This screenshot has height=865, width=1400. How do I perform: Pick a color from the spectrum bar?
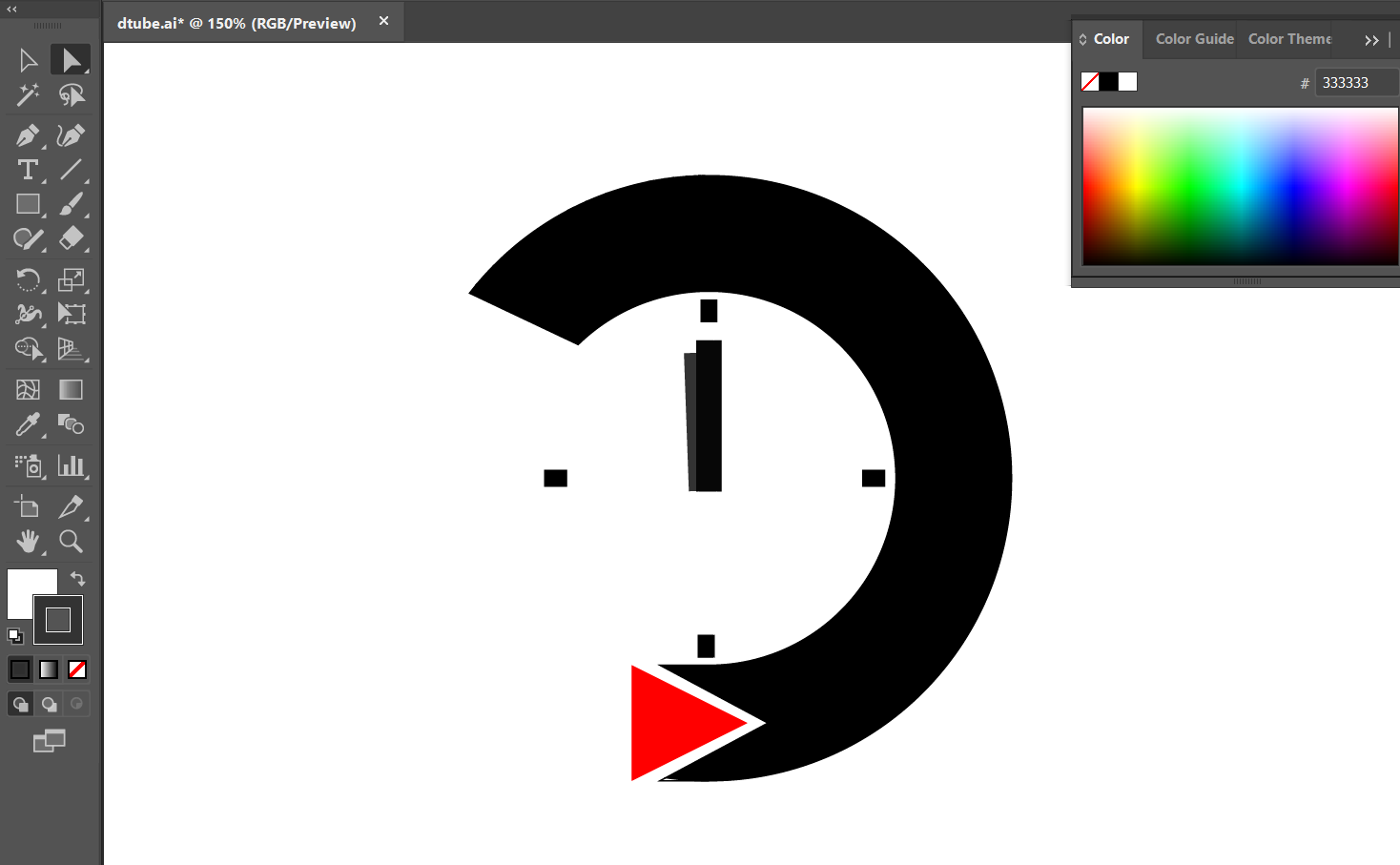(1240, 186)
